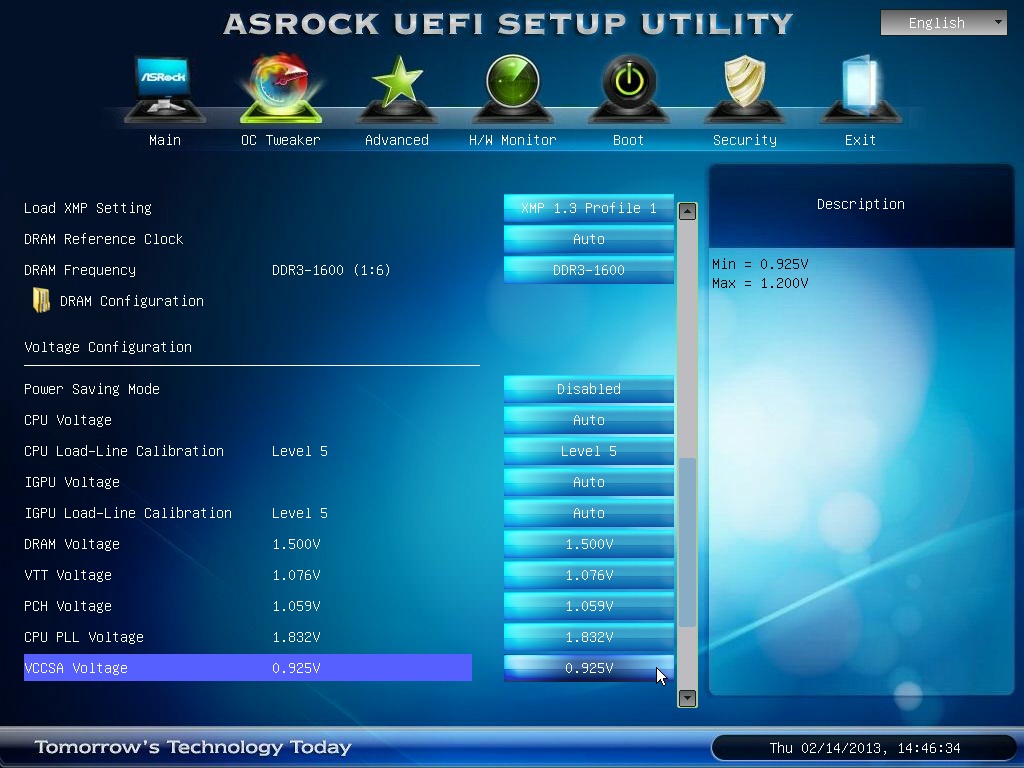Select the Power Saving Mode label
This screenshot has width=1024, height=768.
[x=92, y=389]
